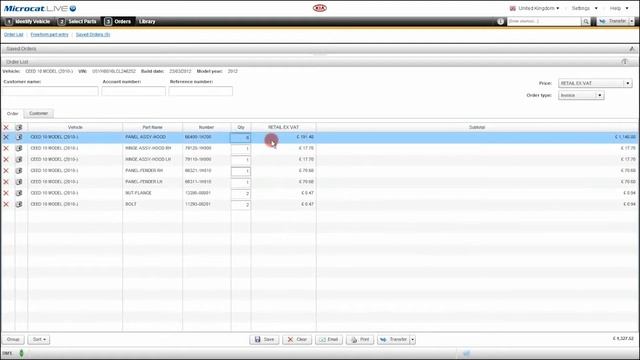
Task: Click the Print button
Action: tap(360, 340)
